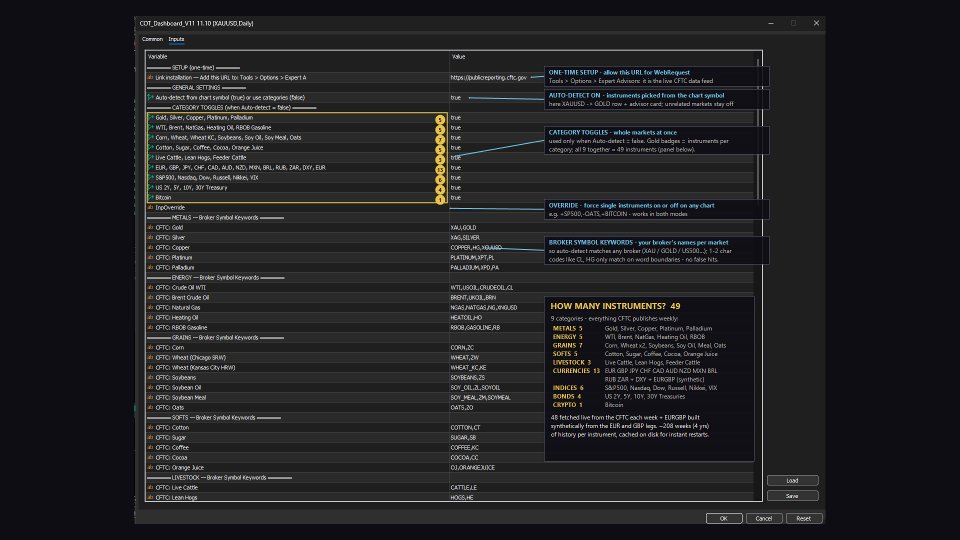Click the boolean icon beside Cotton, Sugar, Coffee row

point(151,148)
